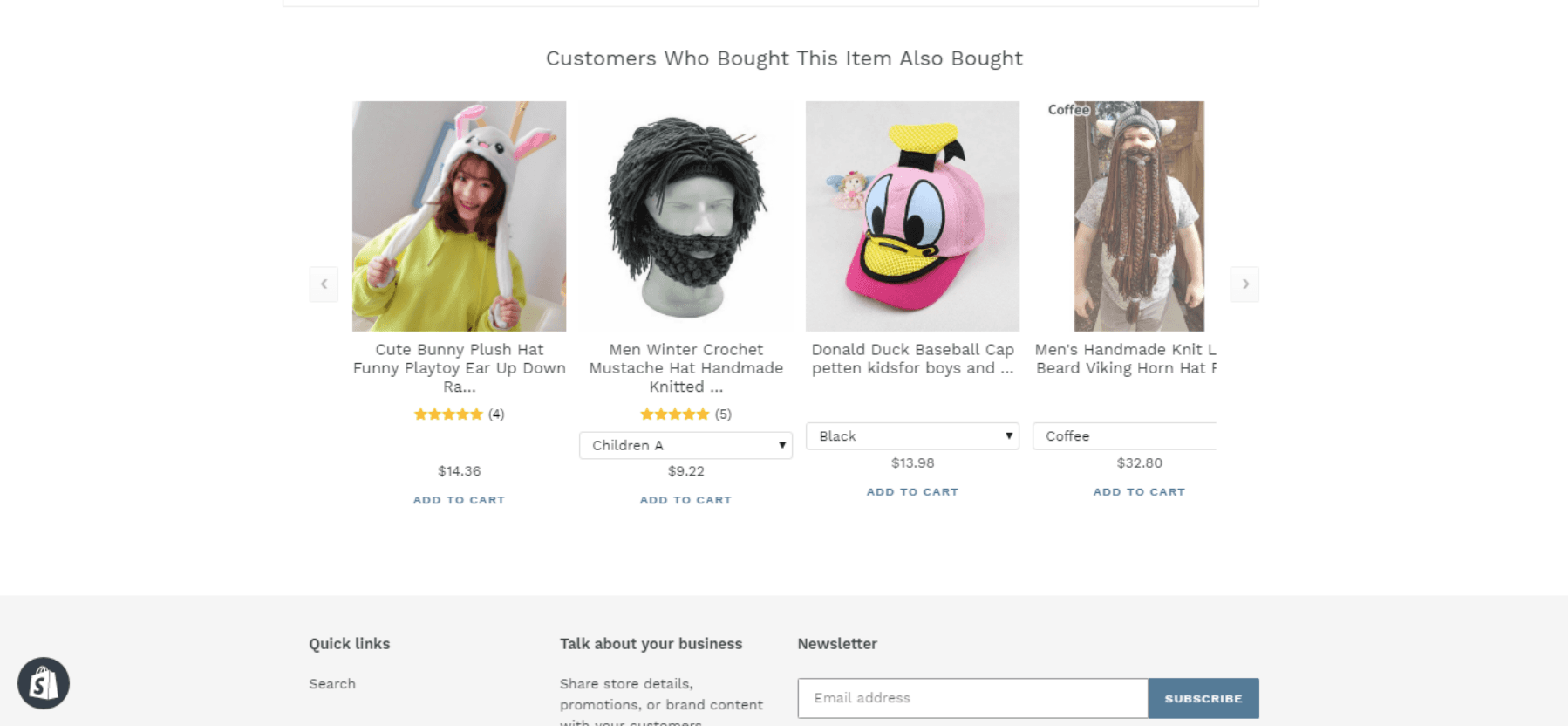Click the Email address input field
The height and width of the screenshot is (726, 1568).
click(972, 698)
